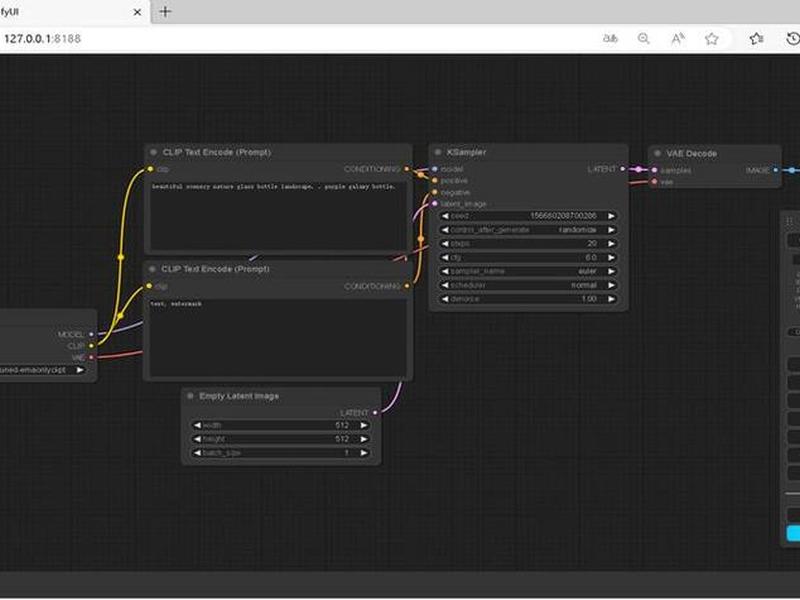Image resolution: width=800 pixels, height=600 pixels.
Task: Click the read aloud icon in address bar
Action: (678, 38)
